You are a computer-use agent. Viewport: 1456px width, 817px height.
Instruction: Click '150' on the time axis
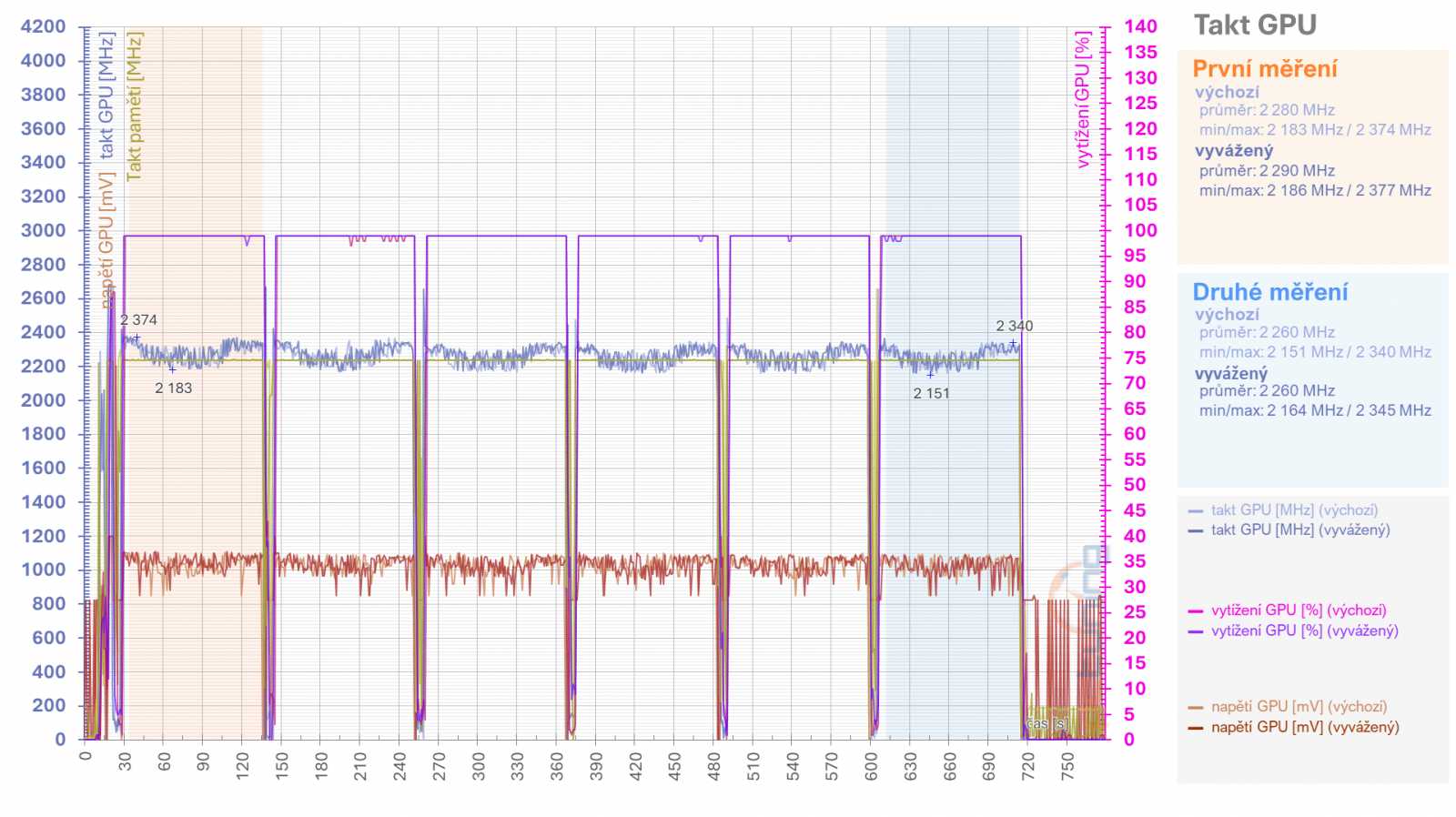tap(282, 766)
